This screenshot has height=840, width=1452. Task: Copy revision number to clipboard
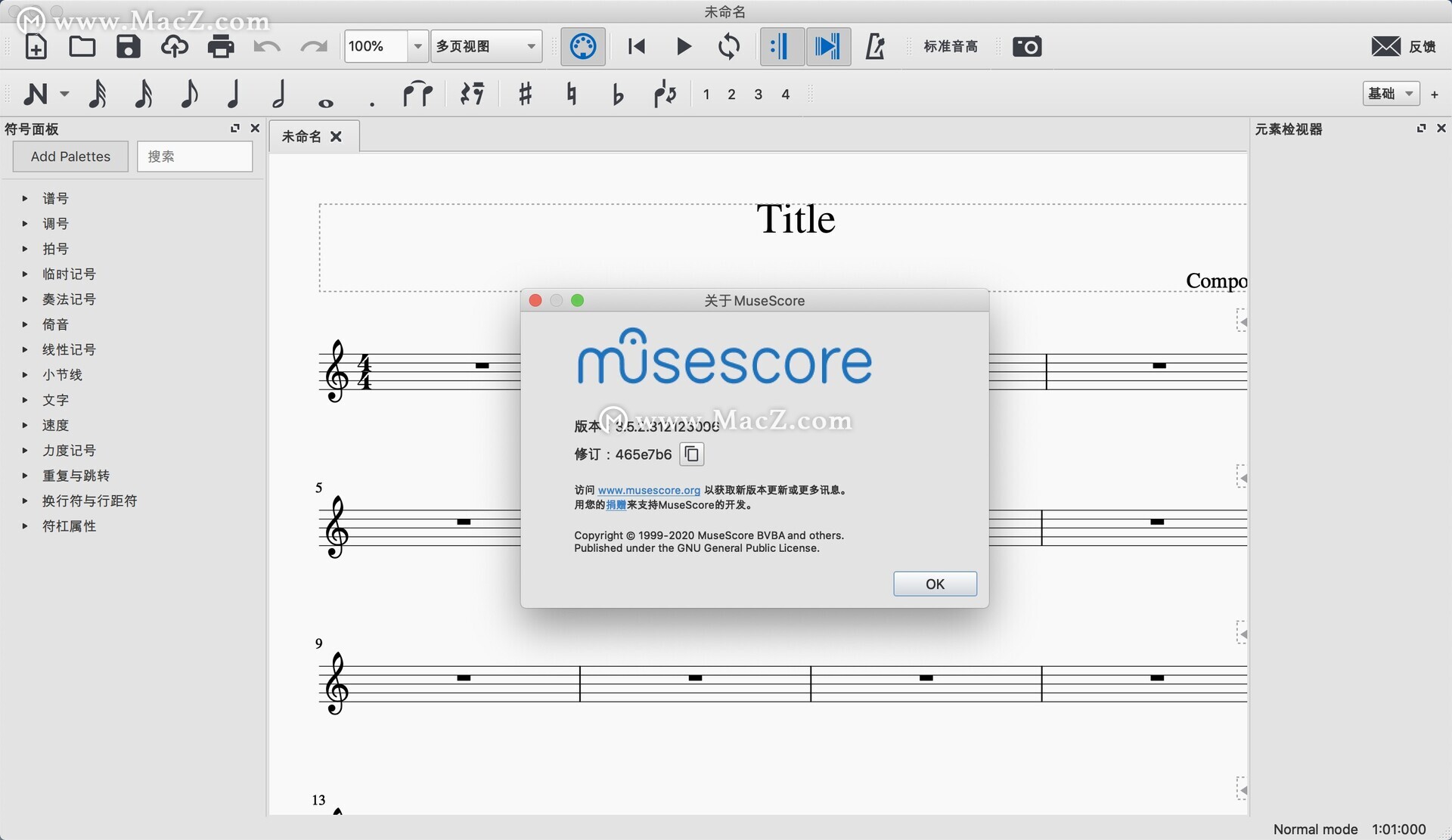click(x=691, y=454)
